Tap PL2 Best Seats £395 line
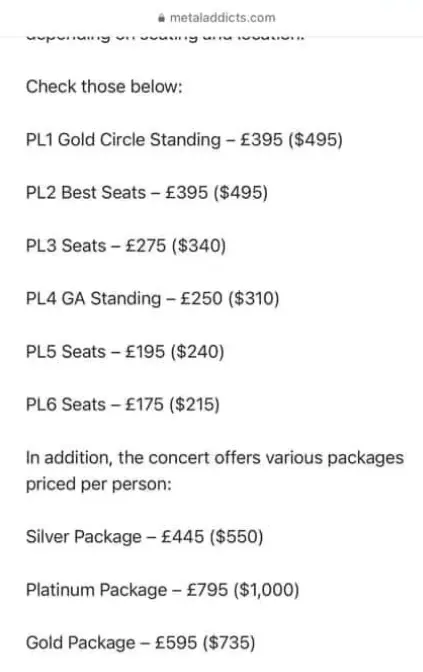Screen dimensions: 423x672 147,193
